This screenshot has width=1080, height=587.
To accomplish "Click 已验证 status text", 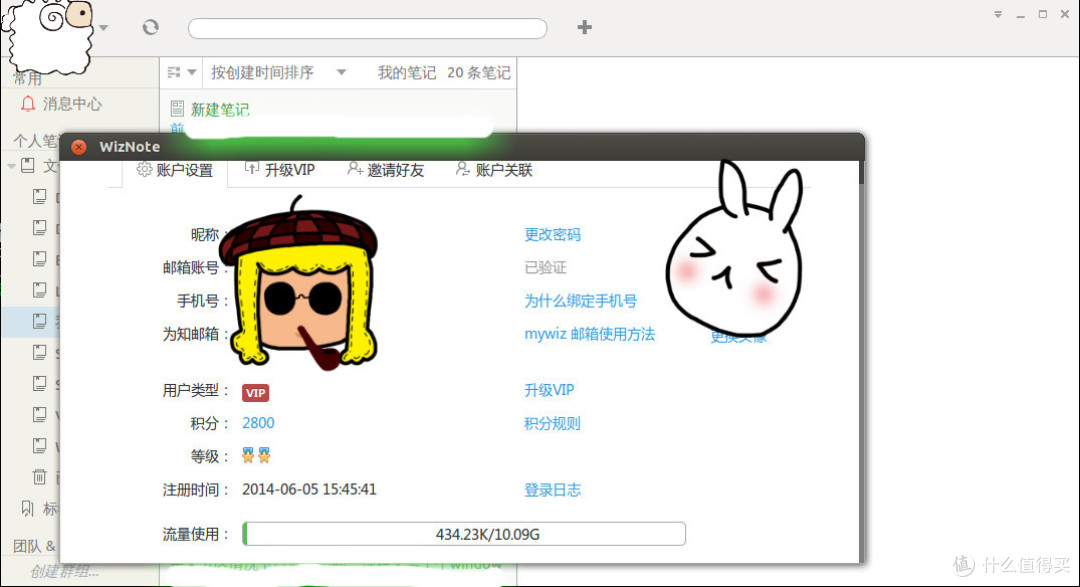I will (546, 267).
